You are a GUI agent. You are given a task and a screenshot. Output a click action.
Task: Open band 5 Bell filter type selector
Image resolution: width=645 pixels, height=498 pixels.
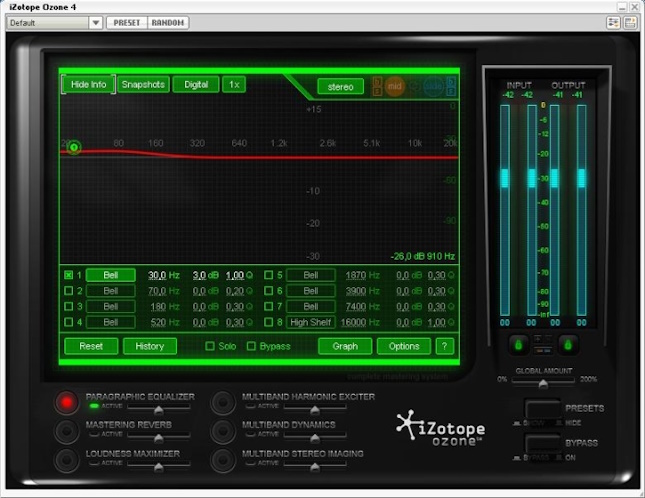(x=311, y=275)
